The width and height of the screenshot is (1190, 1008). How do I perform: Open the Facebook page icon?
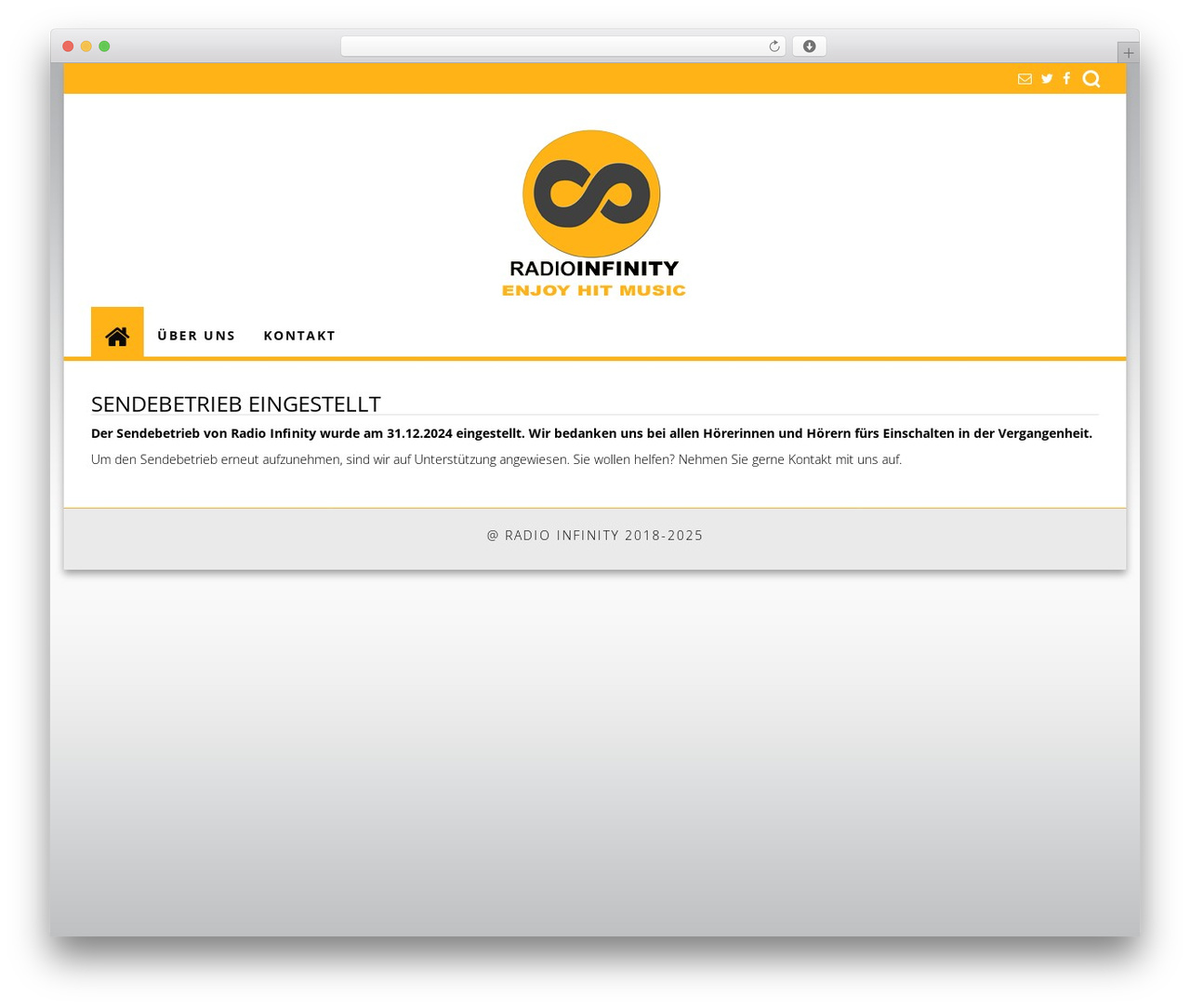1066,79
